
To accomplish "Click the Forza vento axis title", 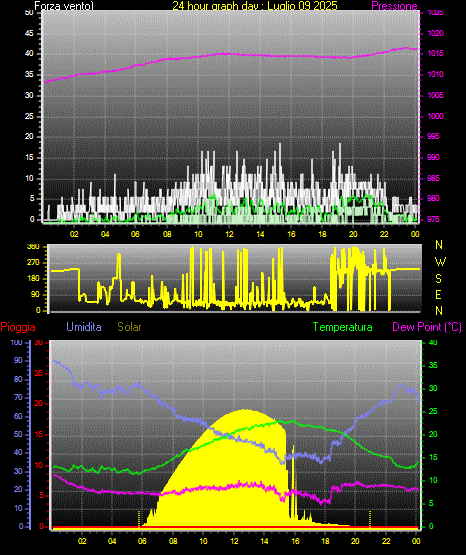I will pyautogui.click(x=64, y=6).
